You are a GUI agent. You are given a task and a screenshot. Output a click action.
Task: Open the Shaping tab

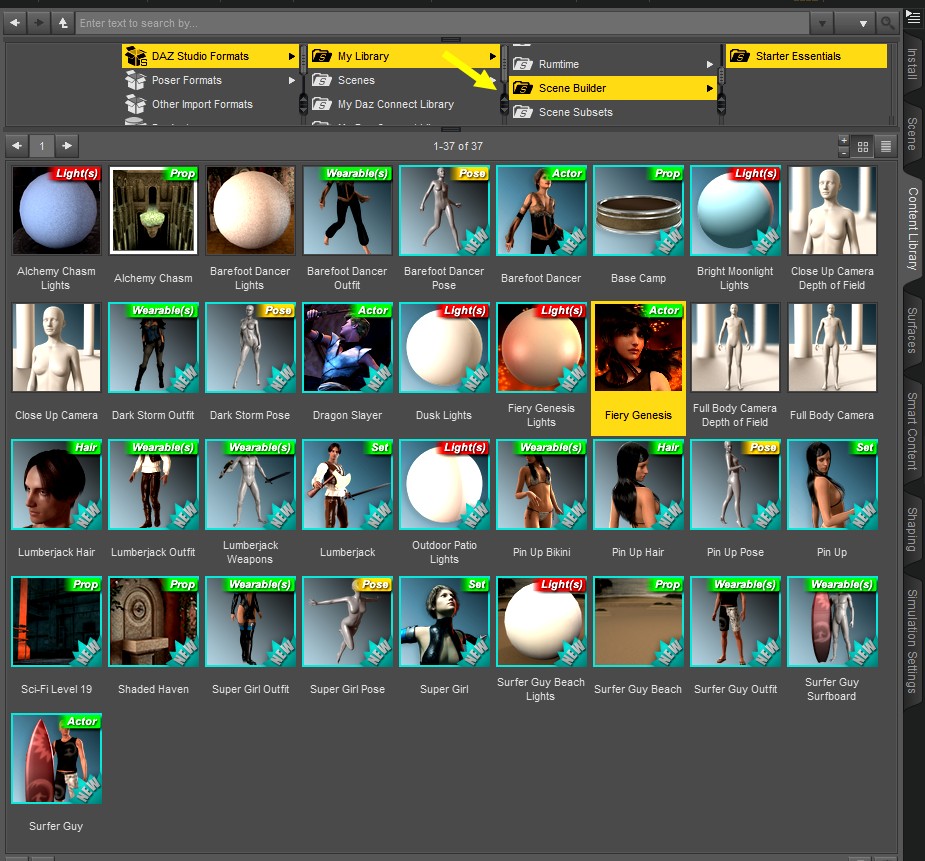pos(913,530)
